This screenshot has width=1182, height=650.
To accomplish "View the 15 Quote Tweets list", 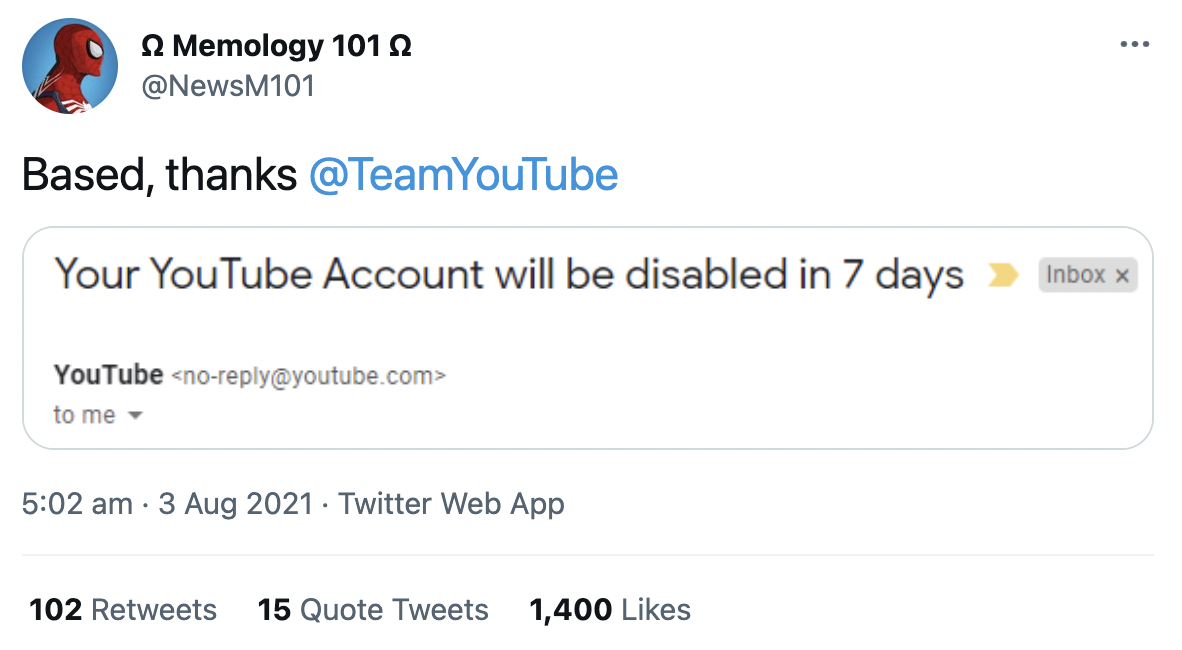I will [x=373, y=609].
